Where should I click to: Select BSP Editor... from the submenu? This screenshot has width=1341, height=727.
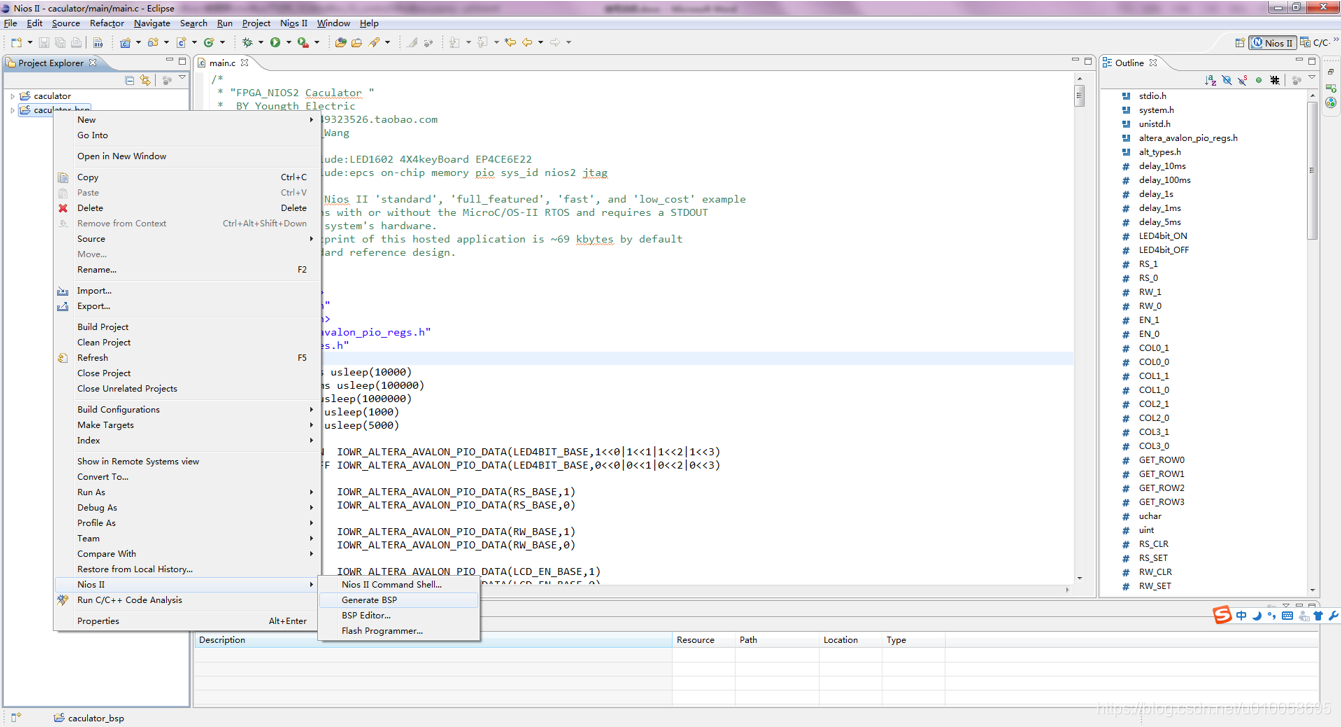pos(398,615)
